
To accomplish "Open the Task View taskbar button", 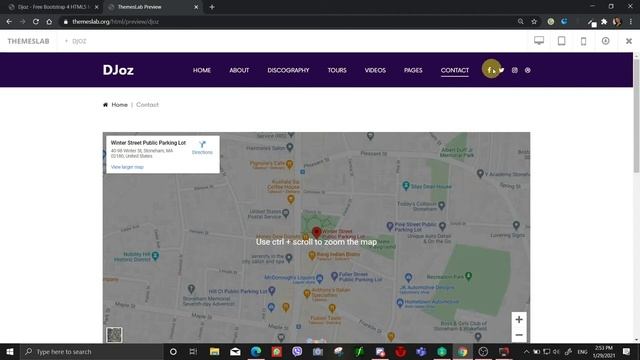I will point(193,351).
